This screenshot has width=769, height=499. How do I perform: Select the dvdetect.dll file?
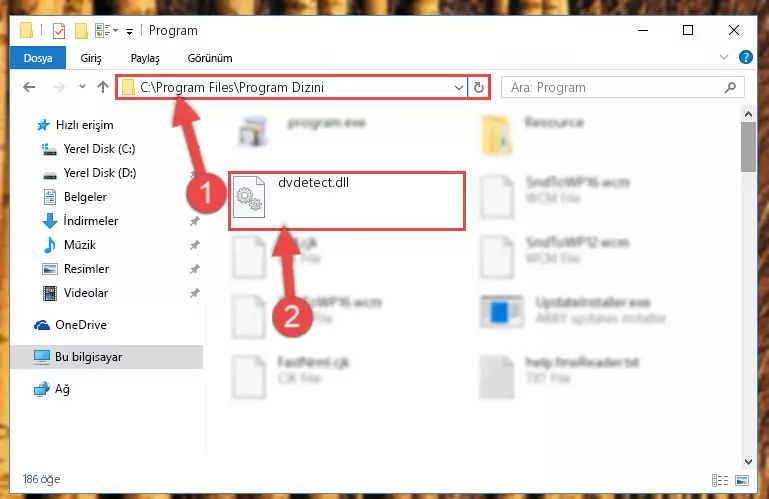pos(347,200)
